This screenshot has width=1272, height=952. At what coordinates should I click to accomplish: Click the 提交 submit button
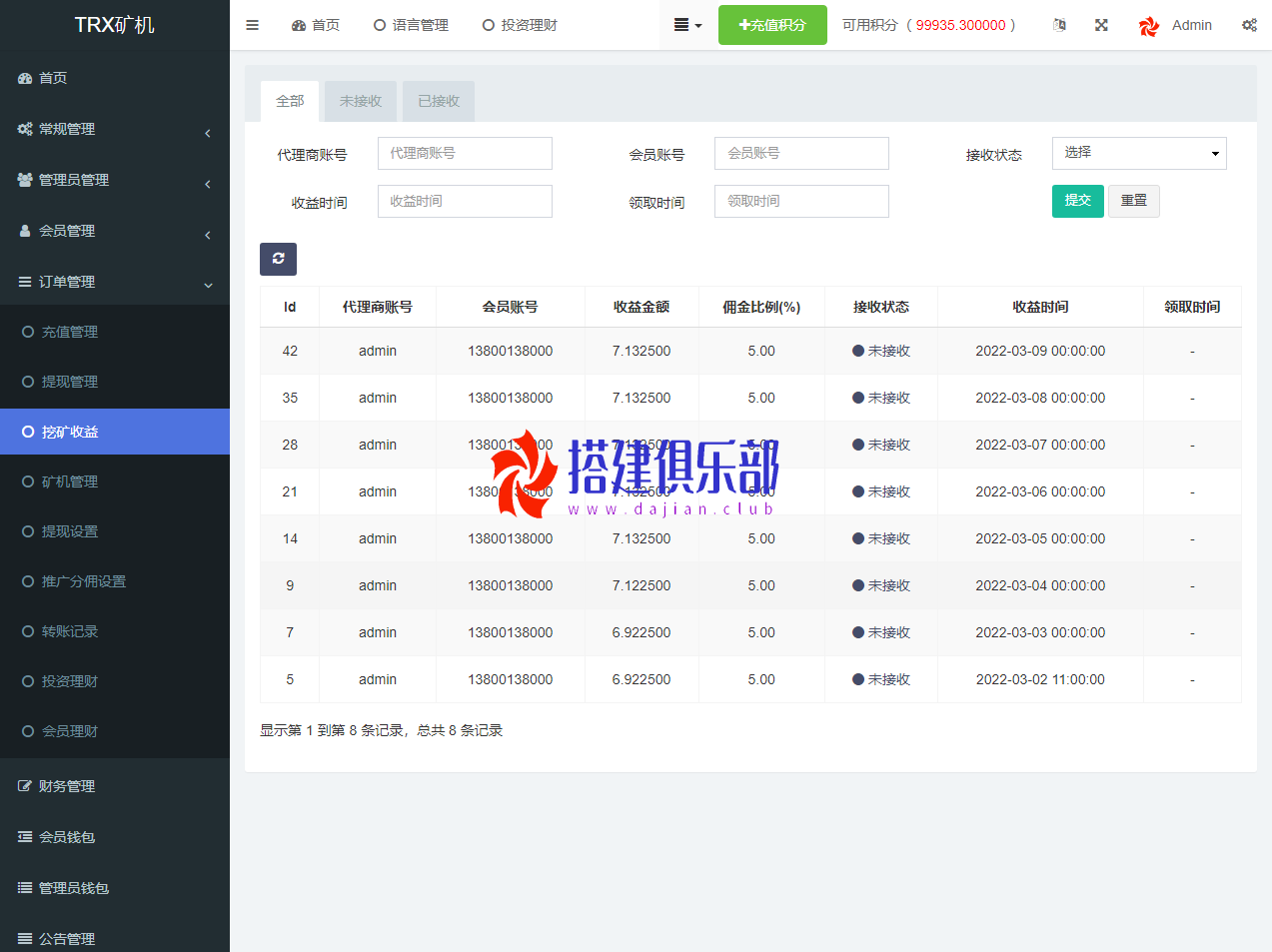1078,201
